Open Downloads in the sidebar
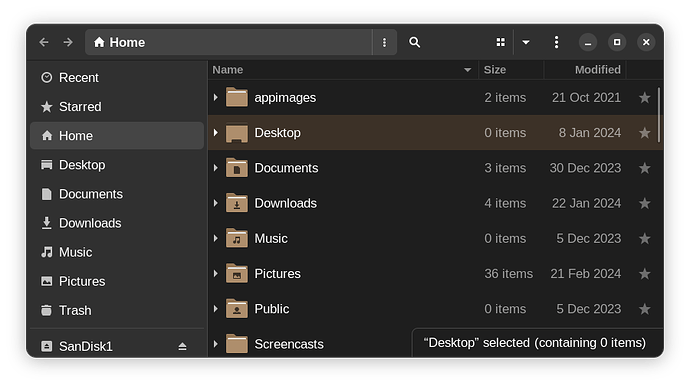This screenshot has width=690, height=386. click(x=117, y=223)
